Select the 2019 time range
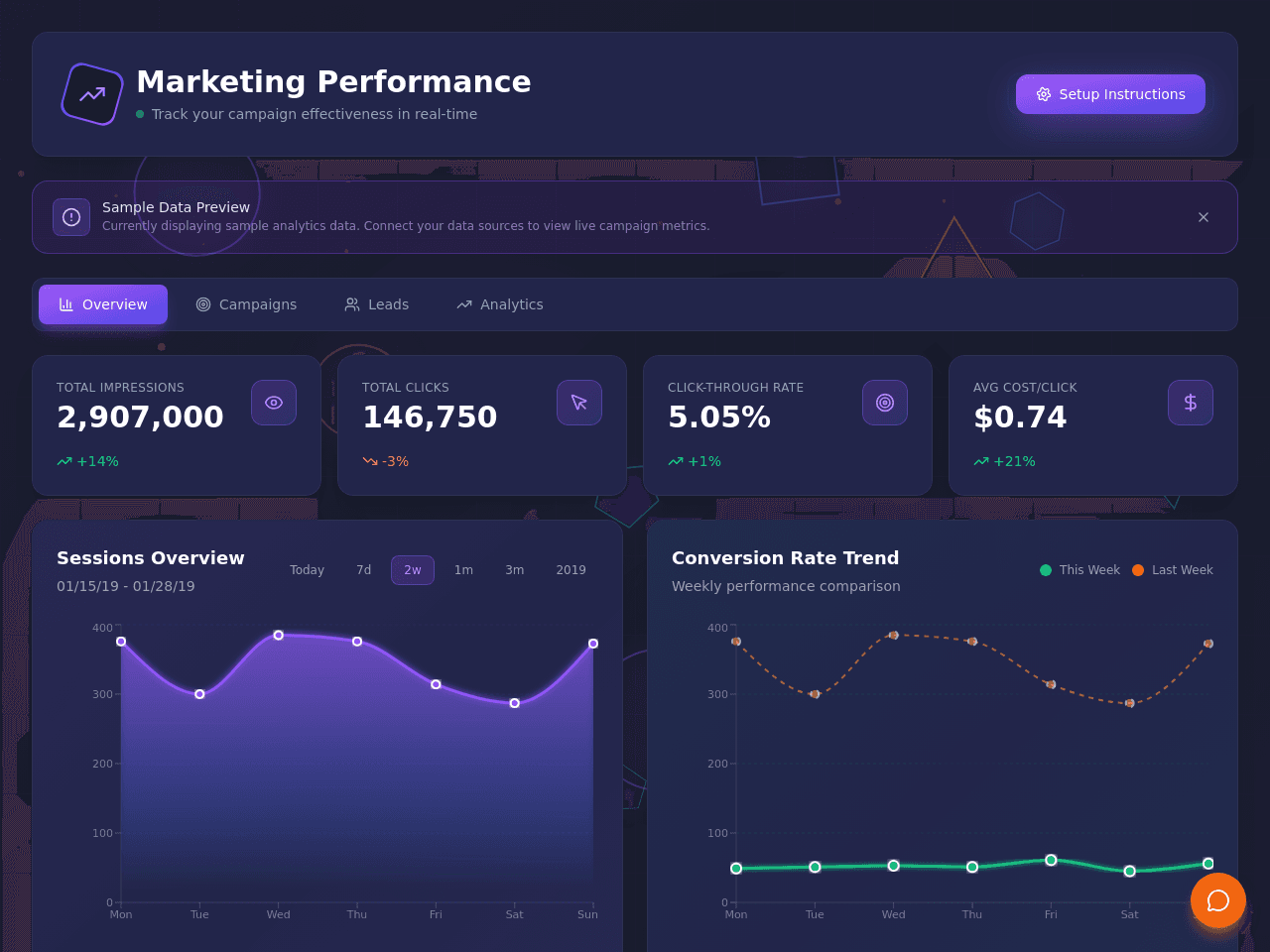The image size is (1270, 952). click(x=571, y=570)
